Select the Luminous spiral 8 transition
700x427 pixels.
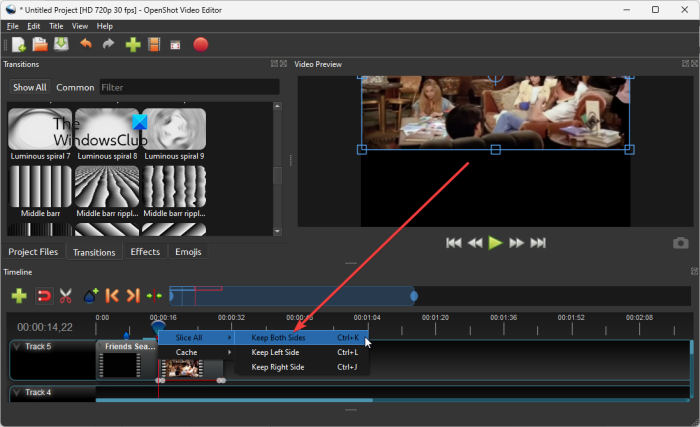(x=107, y=134)
